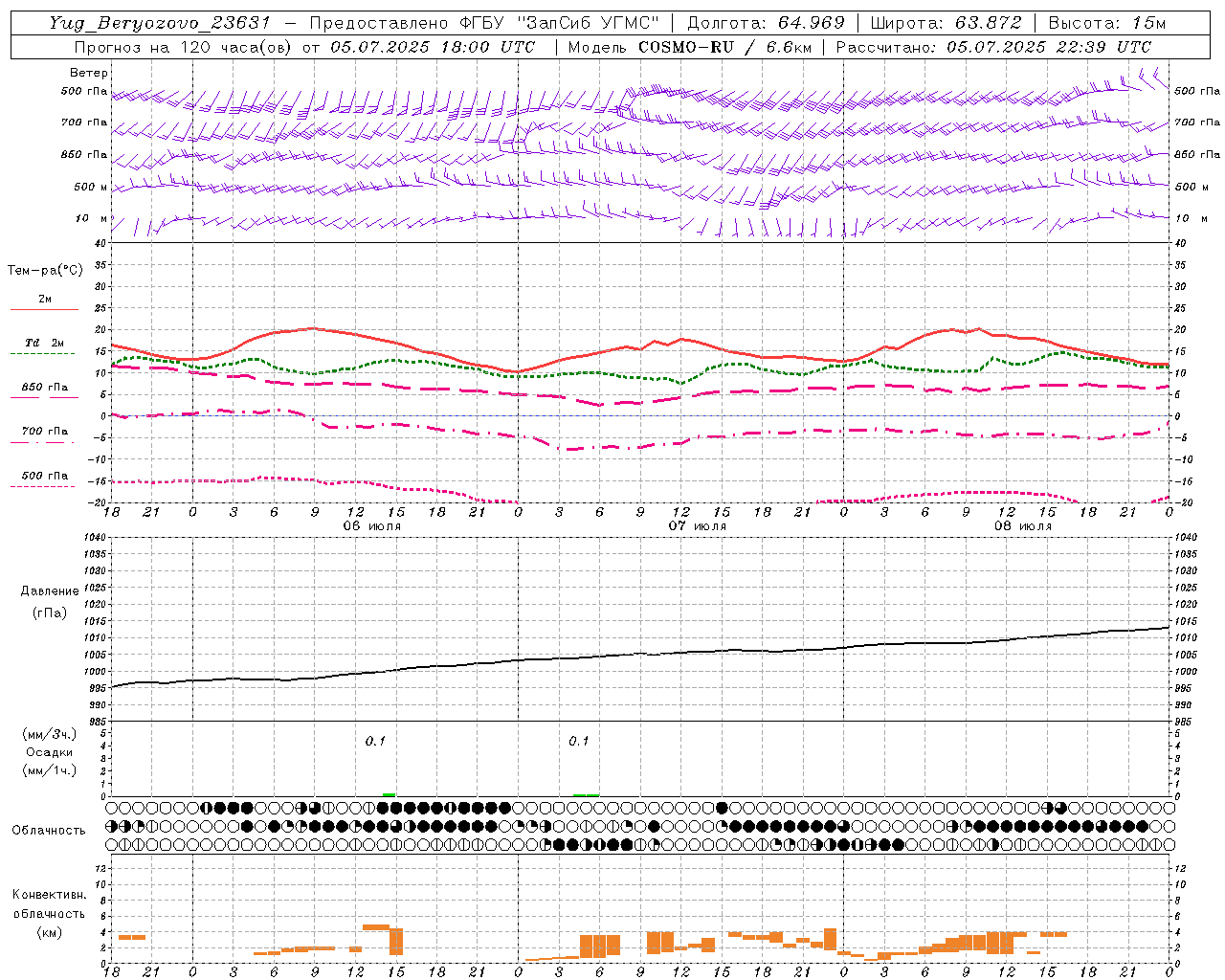The width and height of the screenshot is (1225, 980).
Task: Click the Модель COSMO-RU / 6.6км label
Action: tap(688, 47)
